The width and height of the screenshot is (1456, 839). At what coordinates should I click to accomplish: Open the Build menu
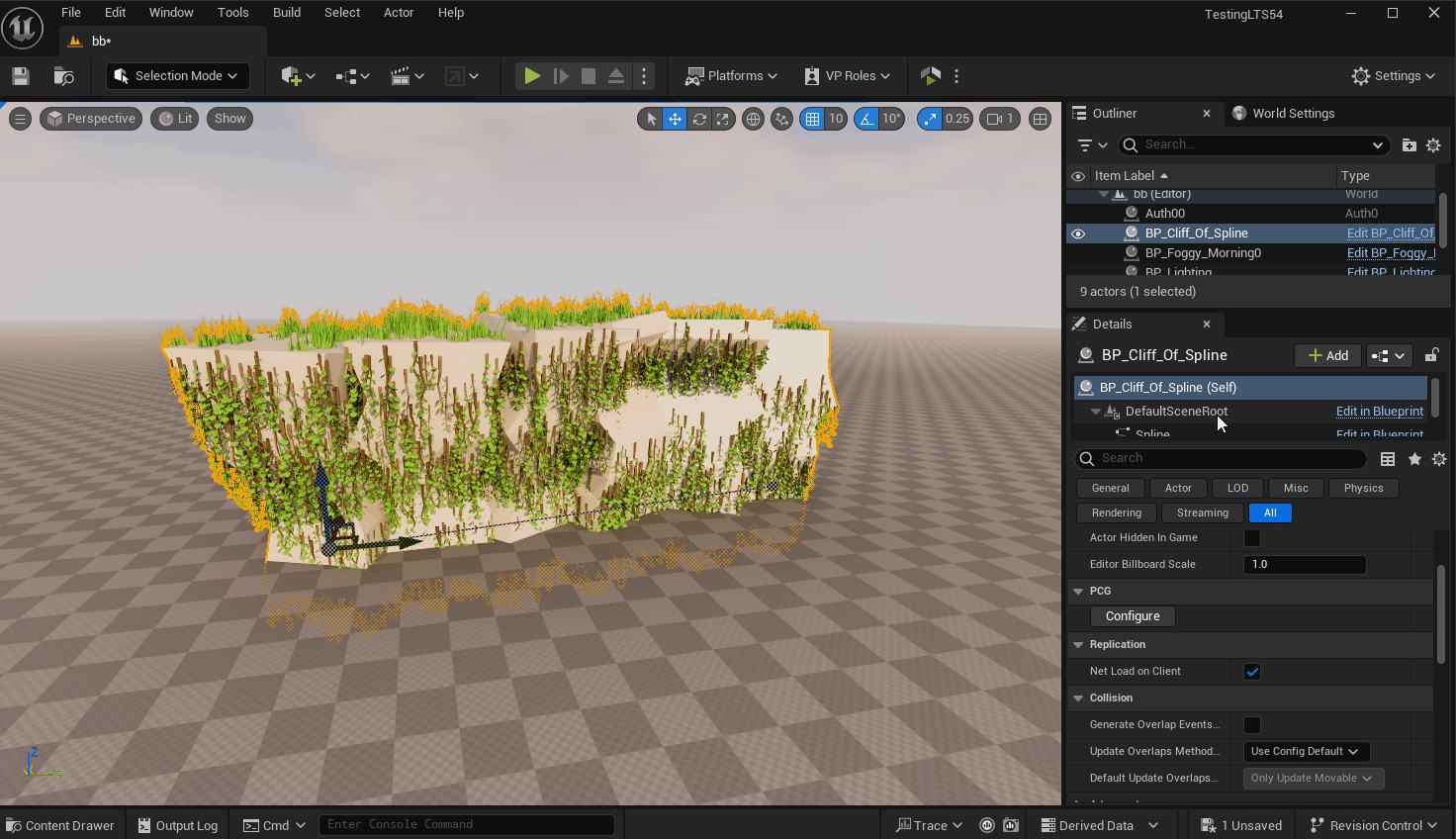pyautogui.click(x=287, y=13)
